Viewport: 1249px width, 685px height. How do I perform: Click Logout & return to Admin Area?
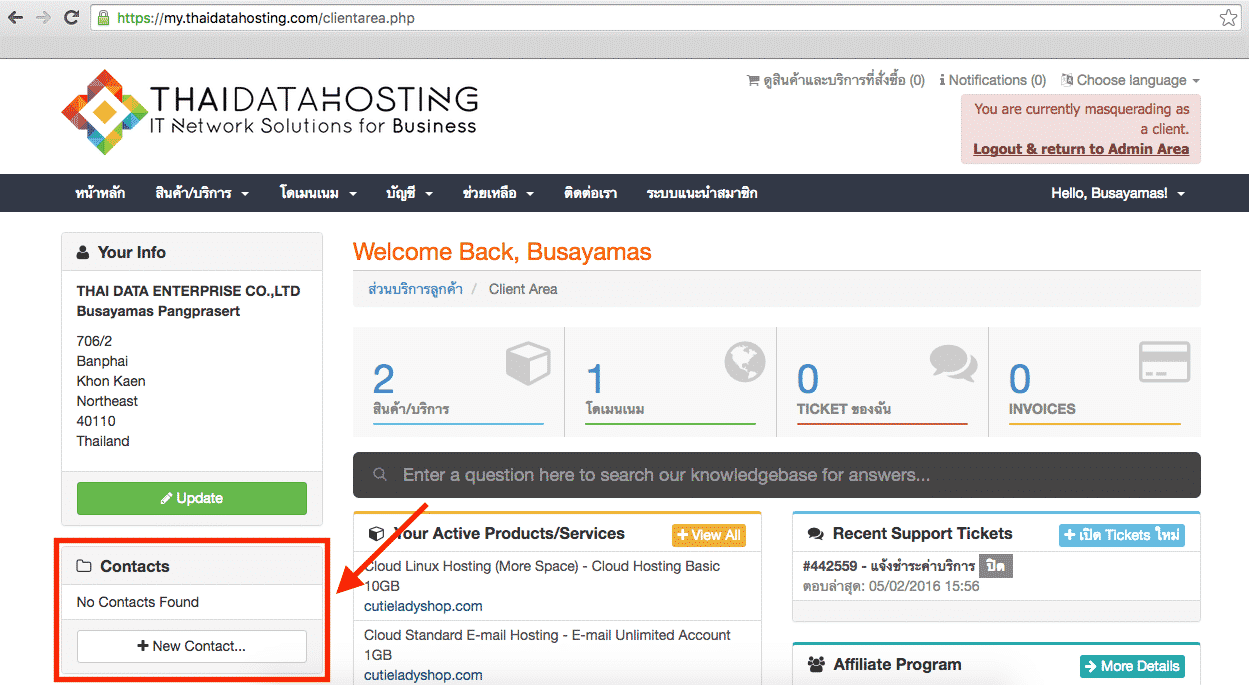point(1081,149)
